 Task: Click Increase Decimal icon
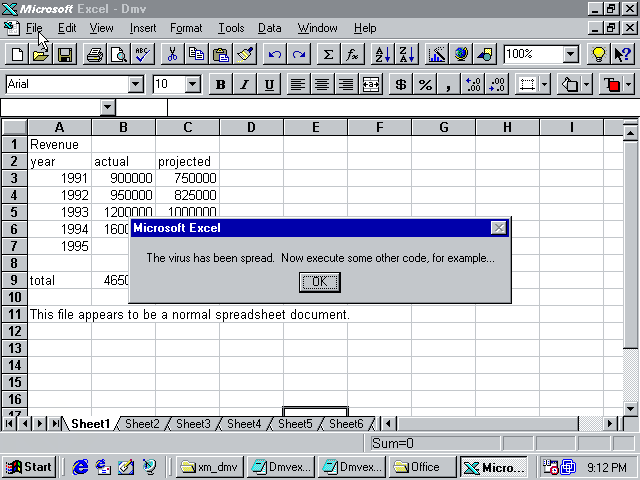pyautogui.click(x=473, y=84)
